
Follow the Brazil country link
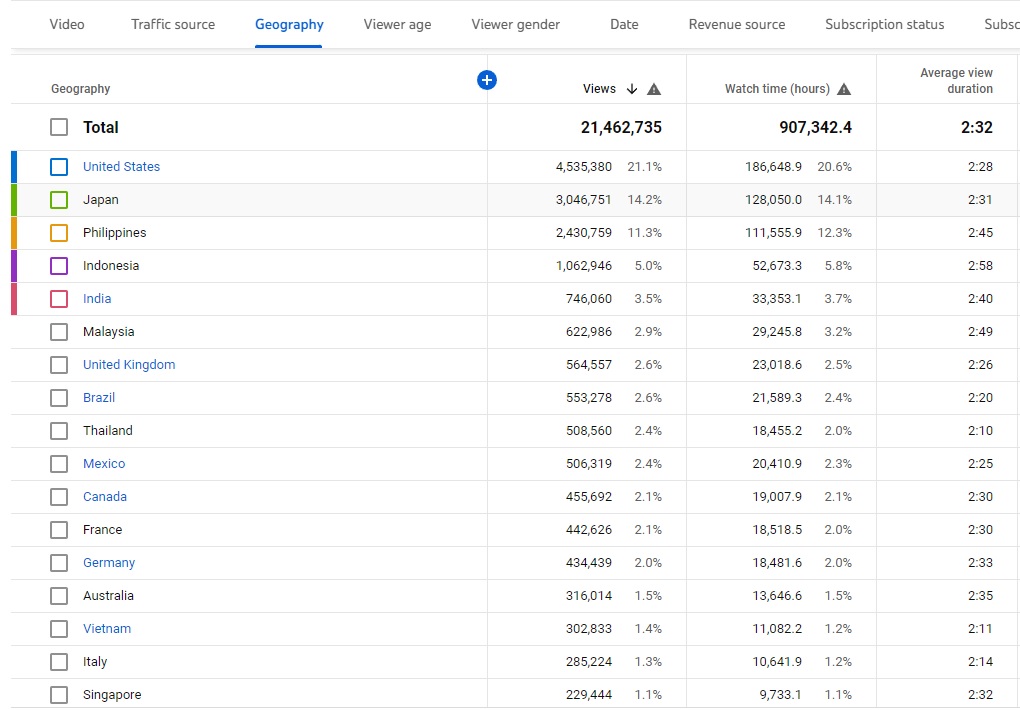pos(99,398)
